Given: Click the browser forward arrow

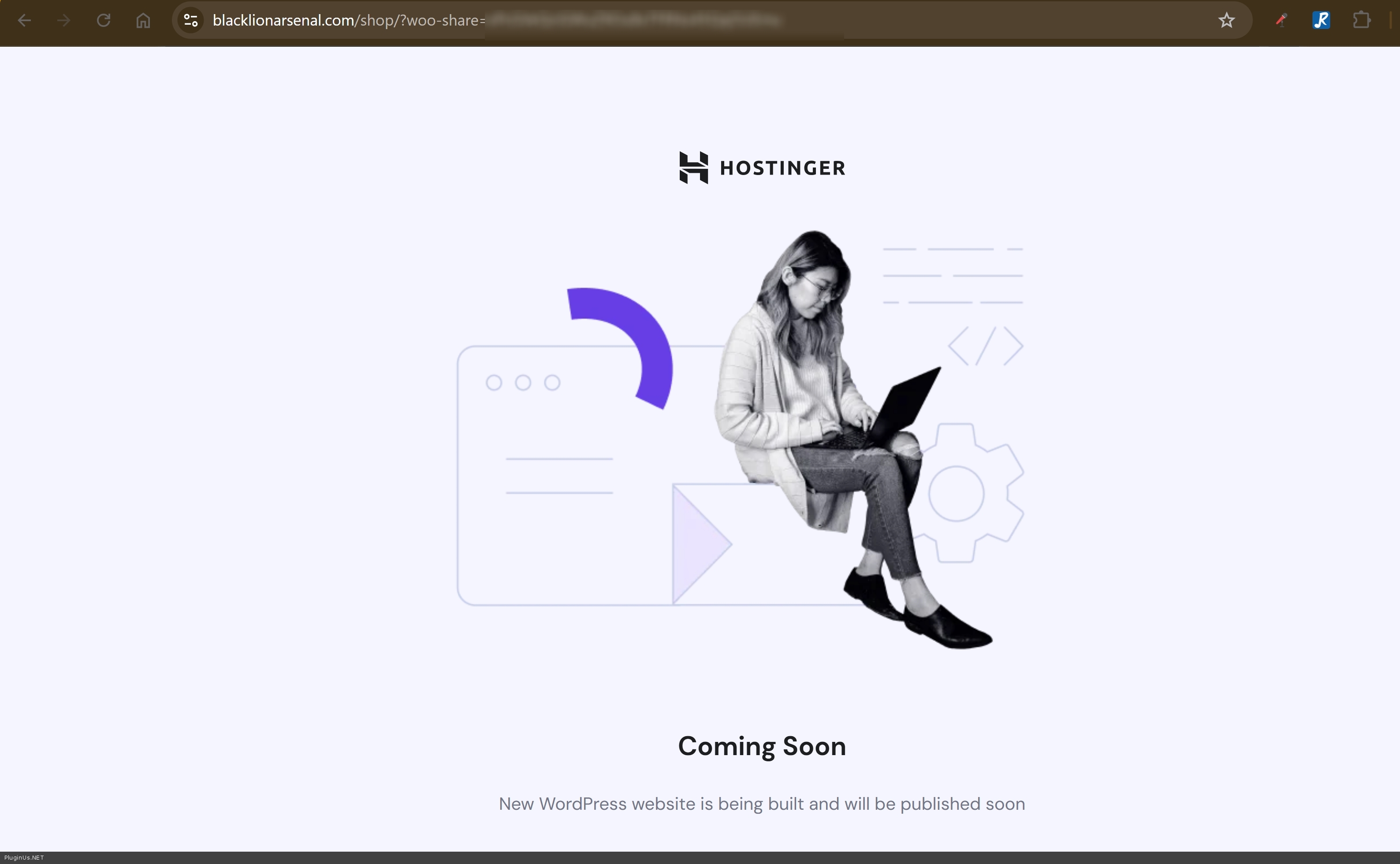Looking at the screenshot, I should [63, 21].
